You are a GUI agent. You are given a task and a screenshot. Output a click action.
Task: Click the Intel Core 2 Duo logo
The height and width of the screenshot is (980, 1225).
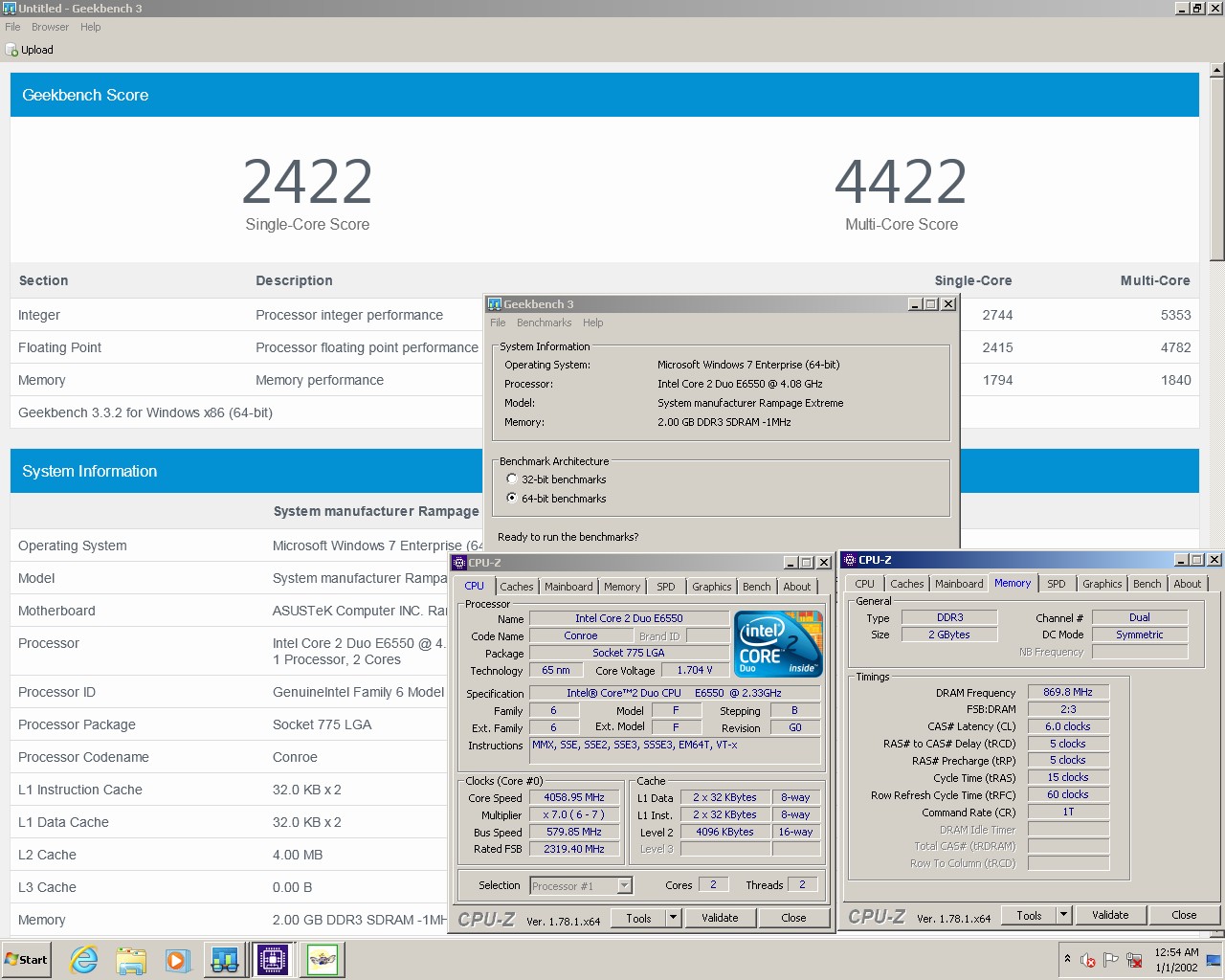pyautogui.click(x=778, y=644)
